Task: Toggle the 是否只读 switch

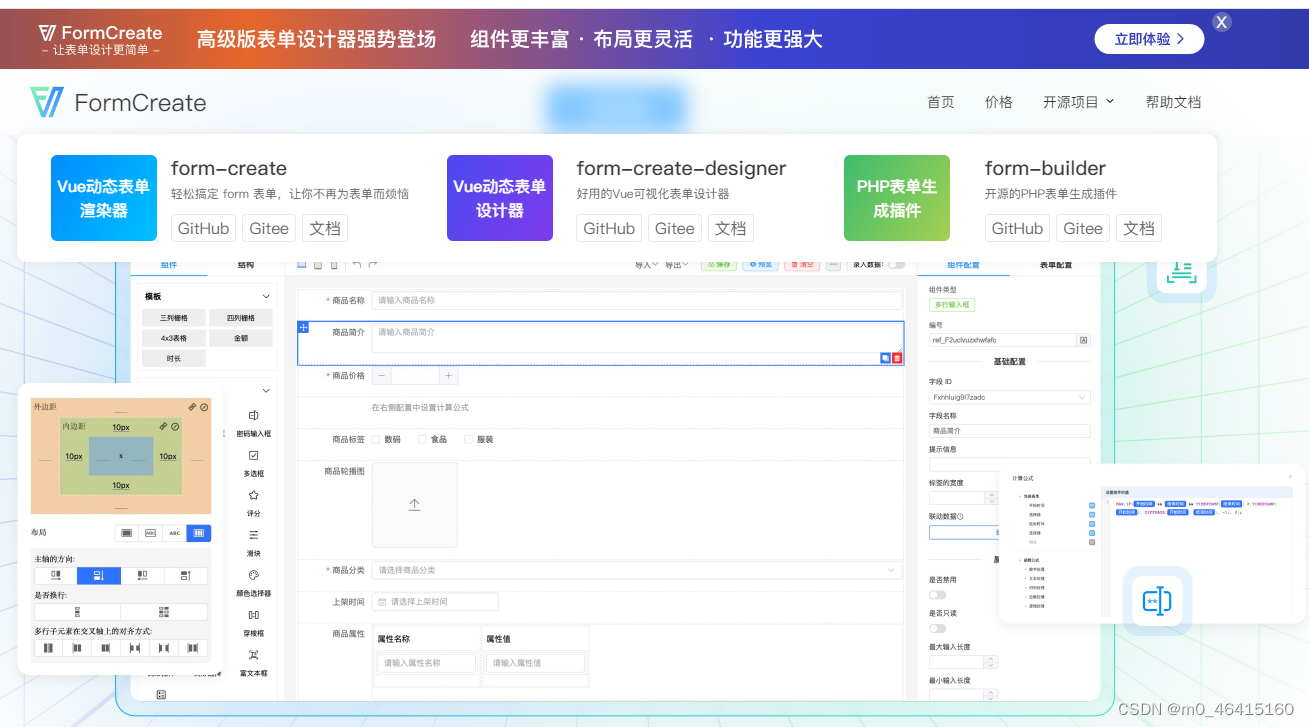Action: (938, 629)
